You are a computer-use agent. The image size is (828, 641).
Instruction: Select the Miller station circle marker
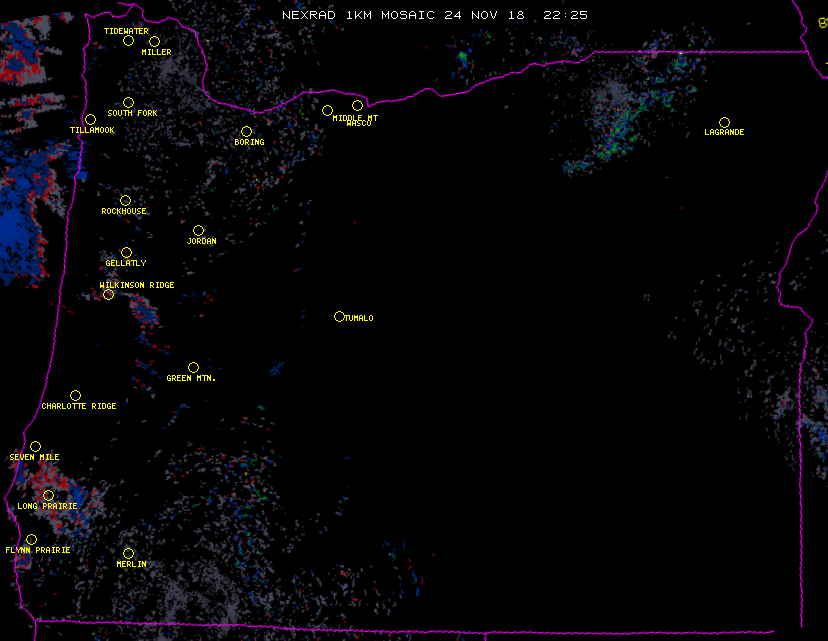(x=154, y=42)
